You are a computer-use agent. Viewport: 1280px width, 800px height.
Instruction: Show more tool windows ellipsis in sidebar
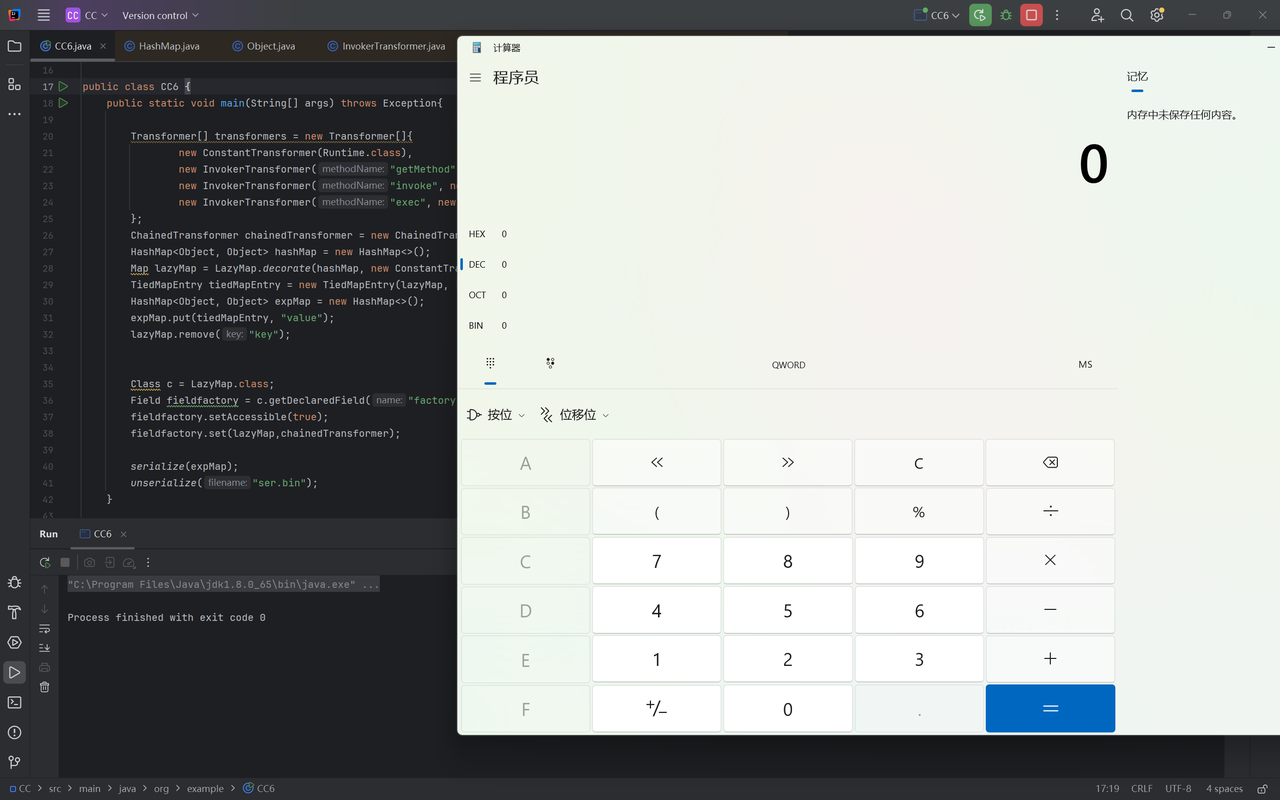coord(14,114)
